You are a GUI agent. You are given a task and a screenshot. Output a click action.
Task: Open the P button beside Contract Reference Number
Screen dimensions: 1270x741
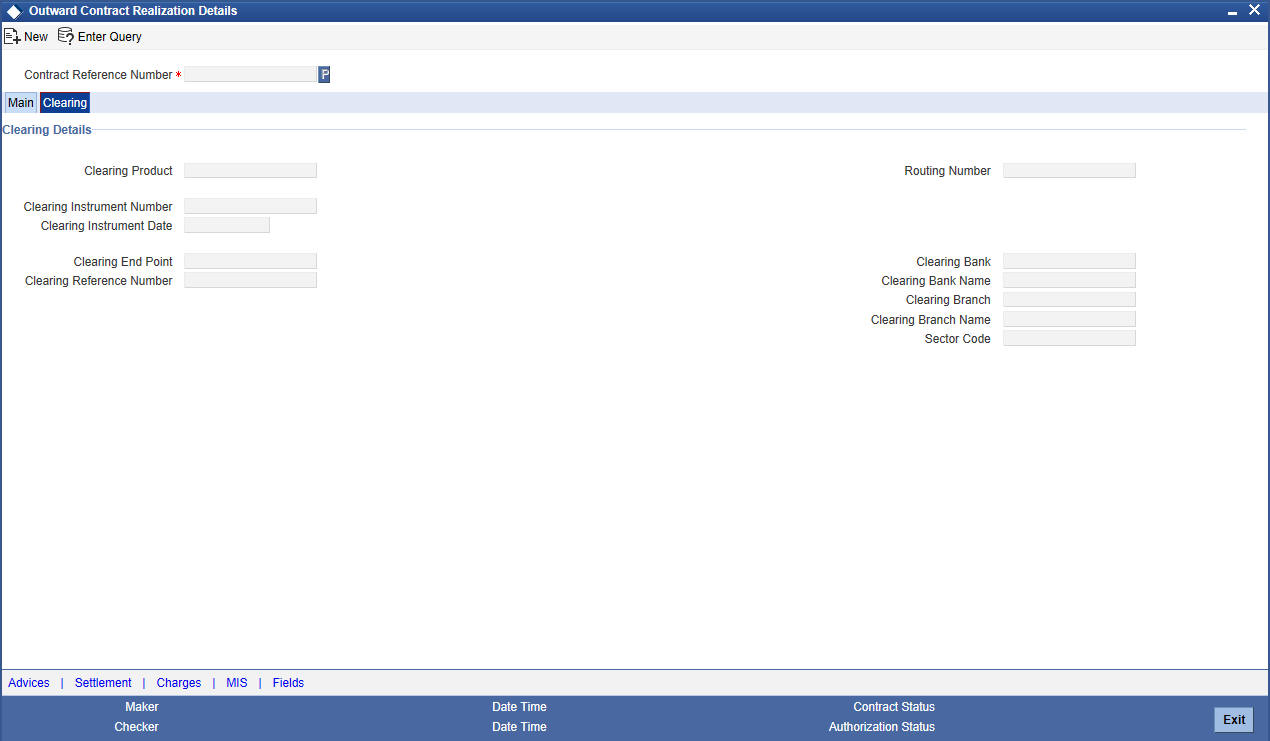click(324, 74)
